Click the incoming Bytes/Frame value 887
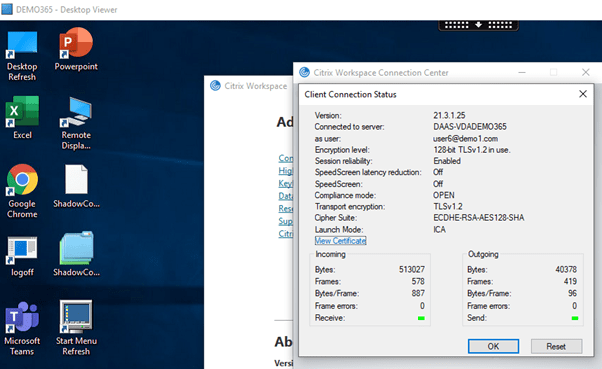602x369 pixels. [418, 293]
